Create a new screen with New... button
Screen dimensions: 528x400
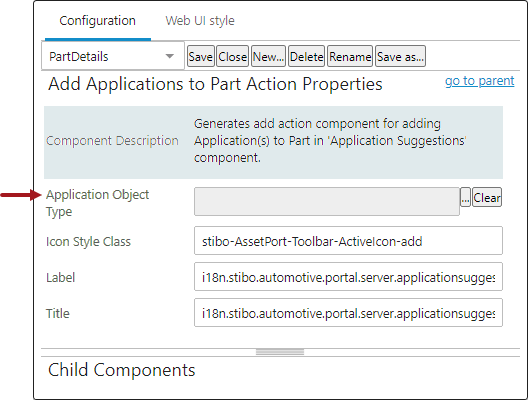coord(268,56)
